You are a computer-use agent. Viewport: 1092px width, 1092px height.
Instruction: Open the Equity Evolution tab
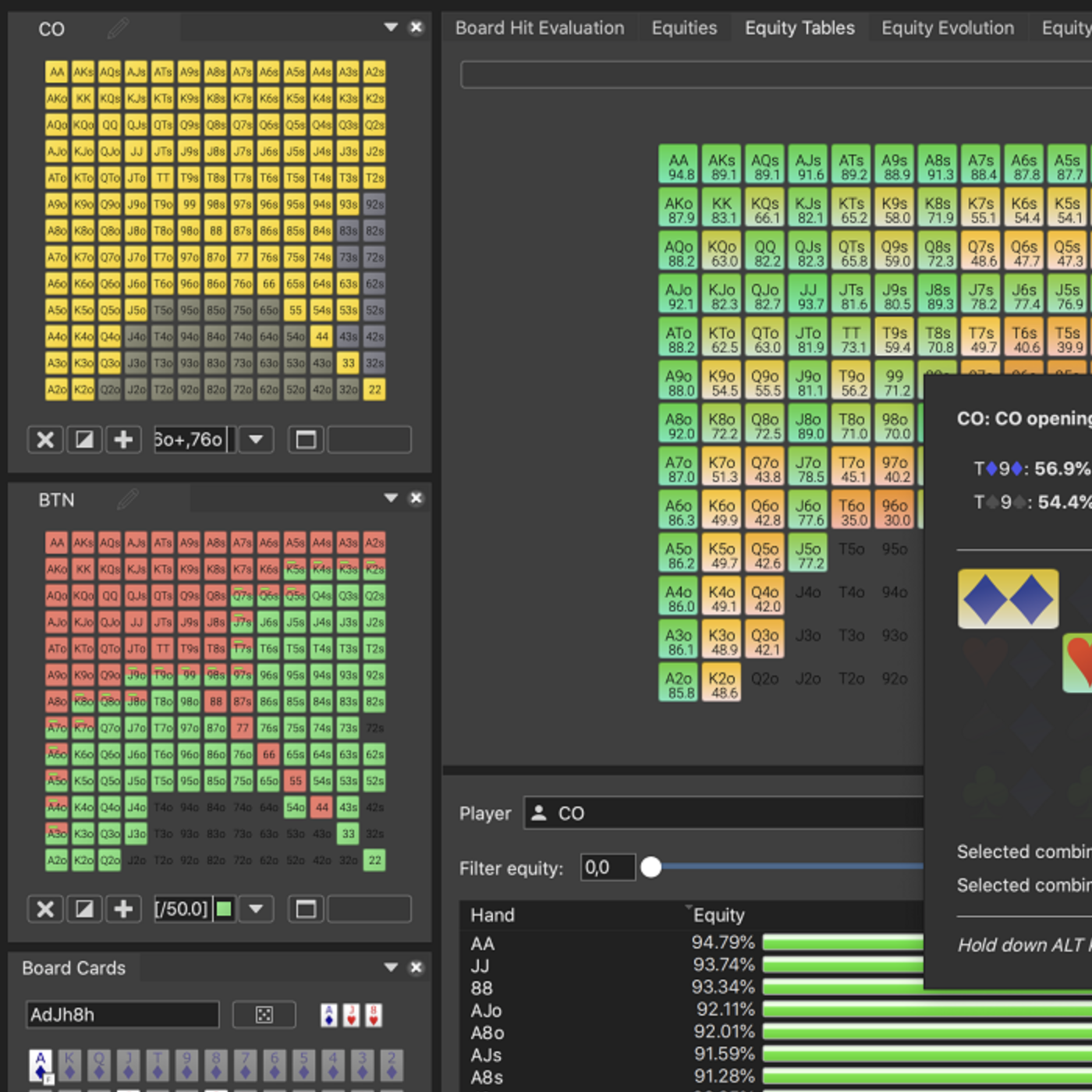pyautogui.click(x=948, y=28)
